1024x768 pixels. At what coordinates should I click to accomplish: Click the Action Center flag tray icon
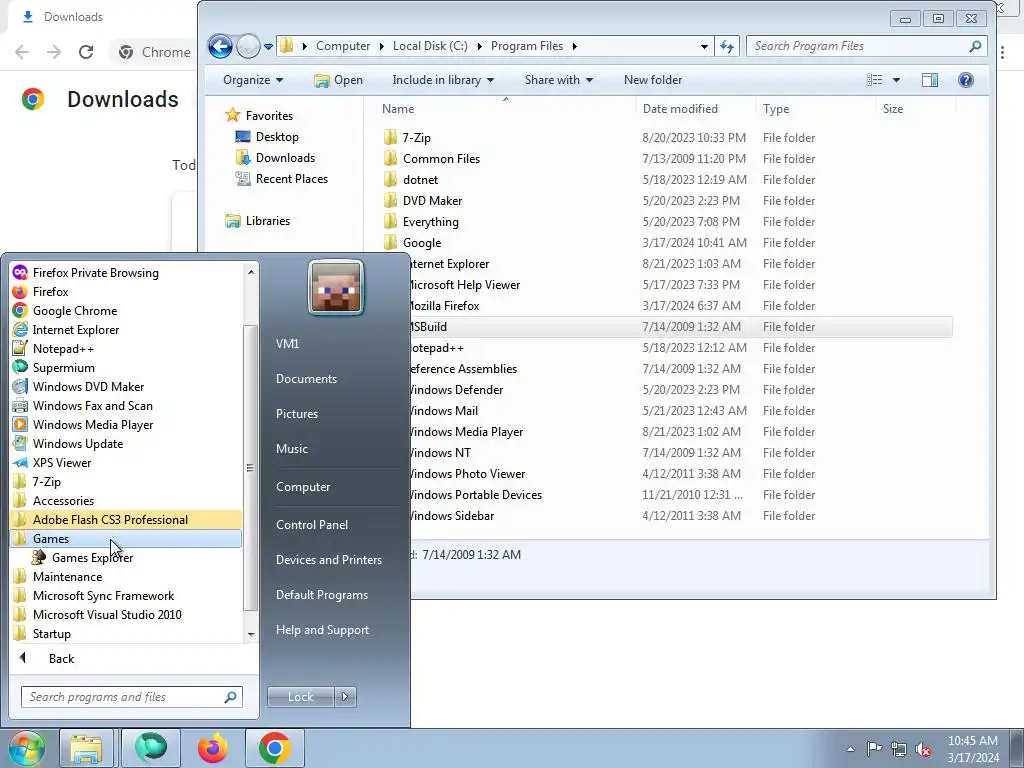[874, 749]
